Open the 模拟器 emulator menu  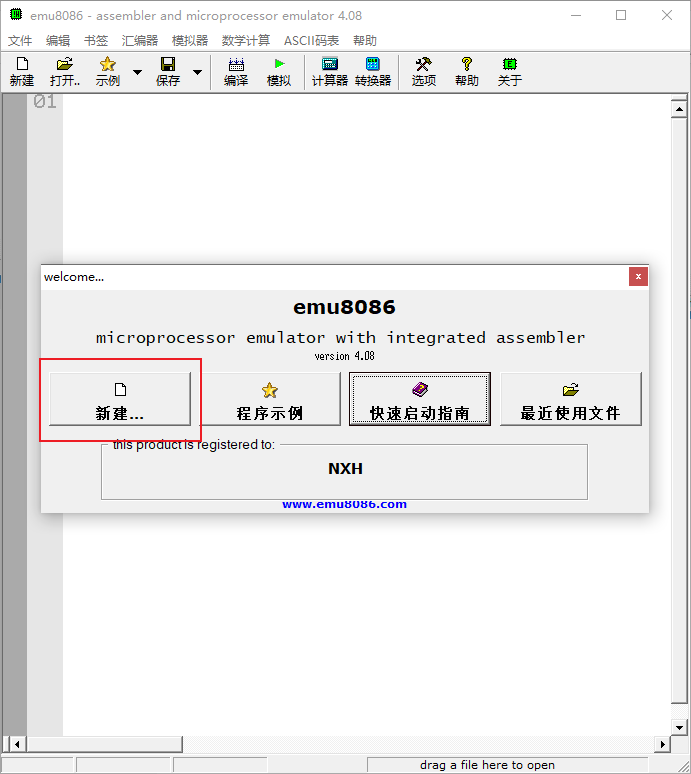190,40
